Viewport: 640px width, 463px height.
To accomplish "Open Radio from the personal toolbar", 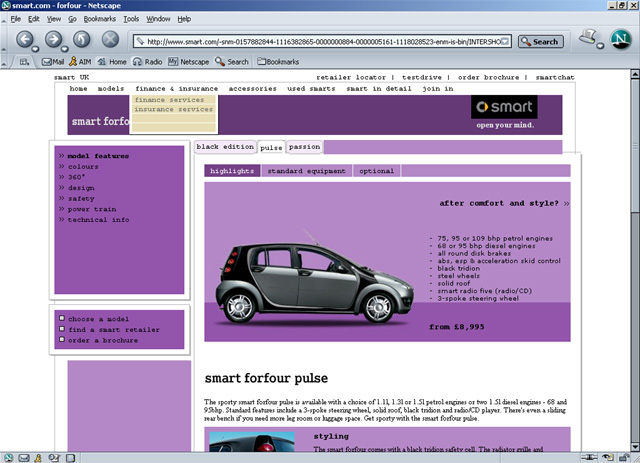I will click(147, 62).
